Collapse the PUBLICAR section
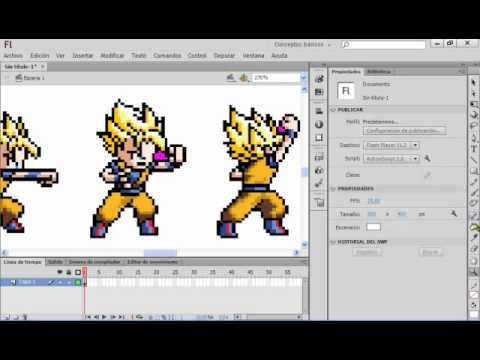Viewport: 480px width, 360px height. [x=333, y=110]
